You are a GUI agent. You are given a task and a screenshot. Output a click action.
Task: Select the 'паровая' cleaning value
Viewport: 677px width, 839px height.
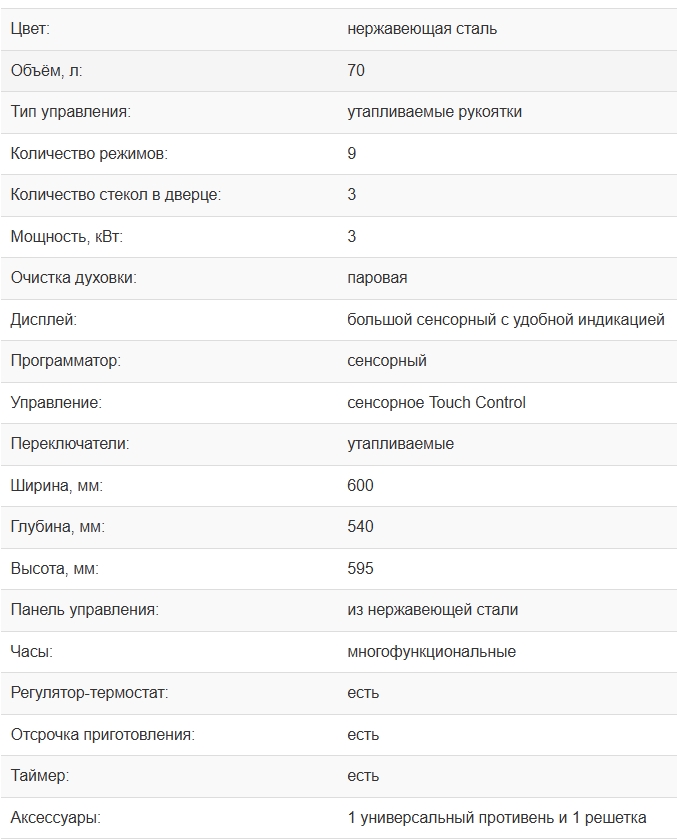tap(377, 278)
